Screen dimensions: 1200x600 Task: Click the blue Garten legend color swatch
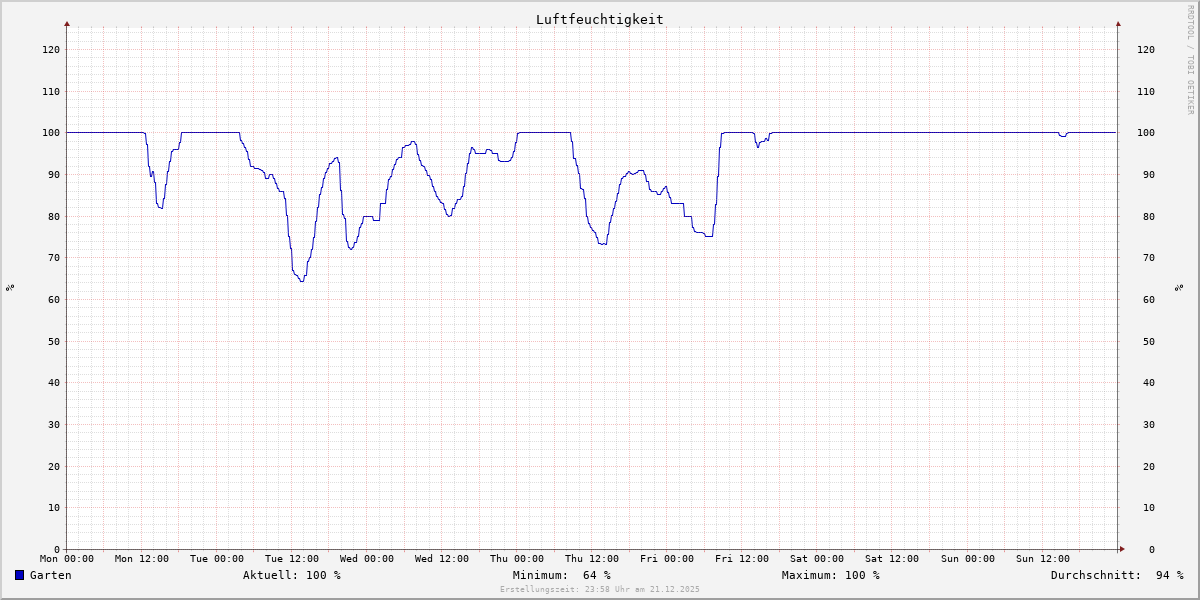(19, 575)
